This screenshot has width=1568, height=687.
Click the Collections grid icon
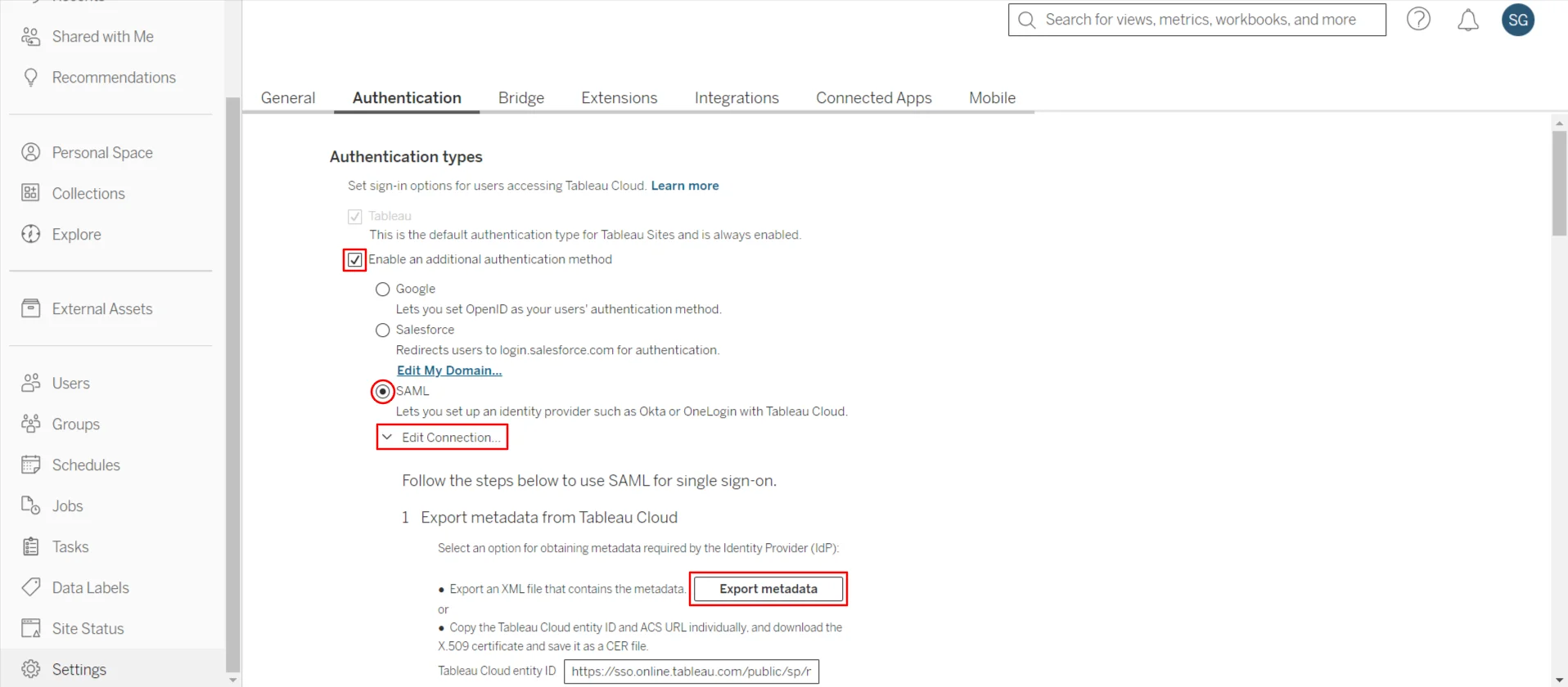pyautogui.click(x=30, y=193)
